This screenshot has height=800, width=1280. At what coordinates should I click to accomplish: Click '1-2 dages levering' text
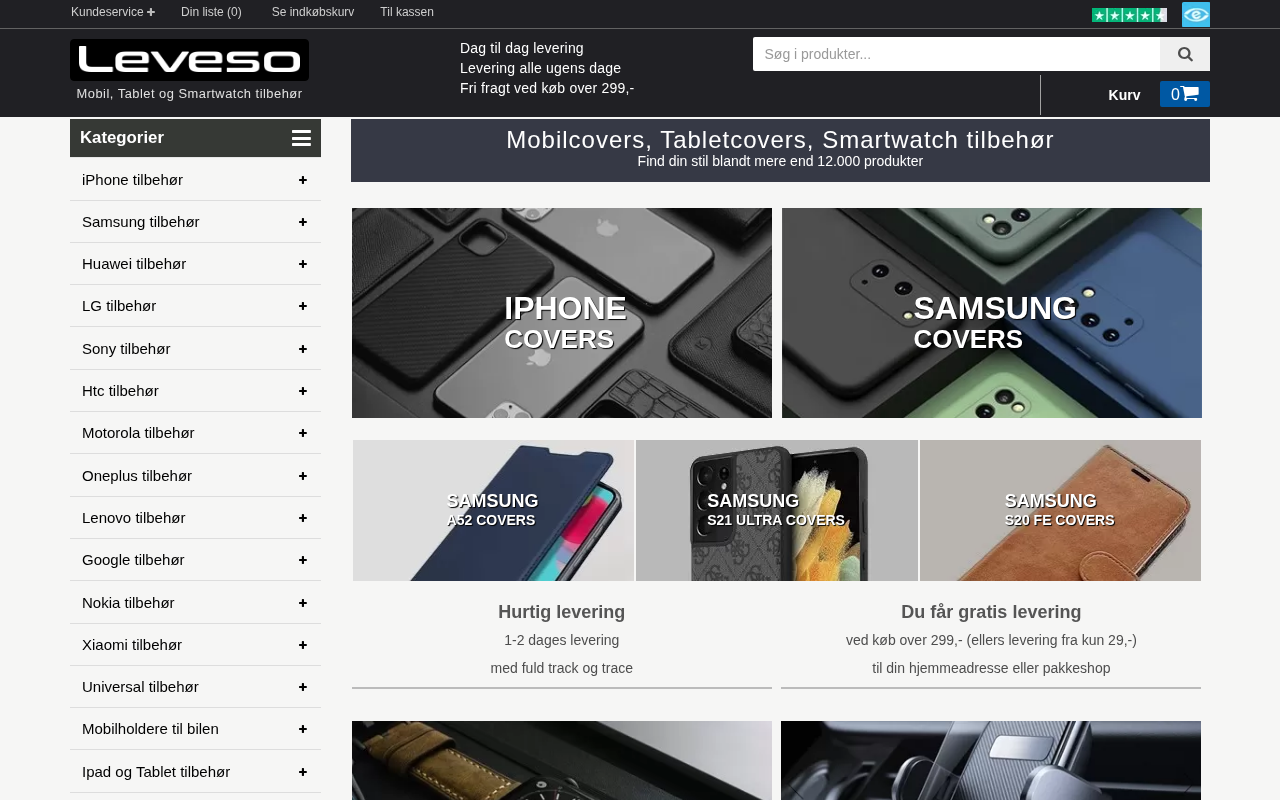(x=562, y=640)
